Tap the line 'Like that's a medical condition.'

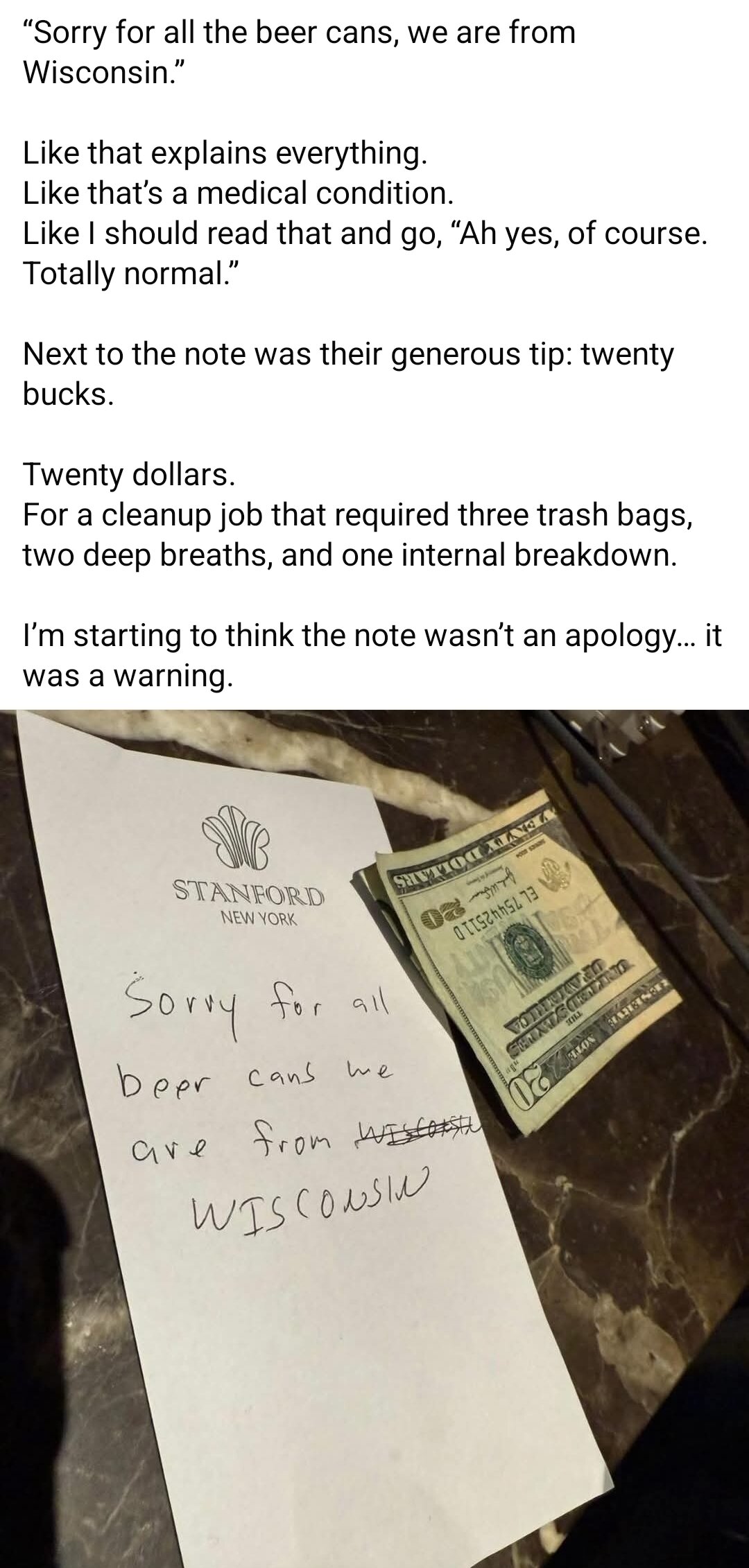238,193
